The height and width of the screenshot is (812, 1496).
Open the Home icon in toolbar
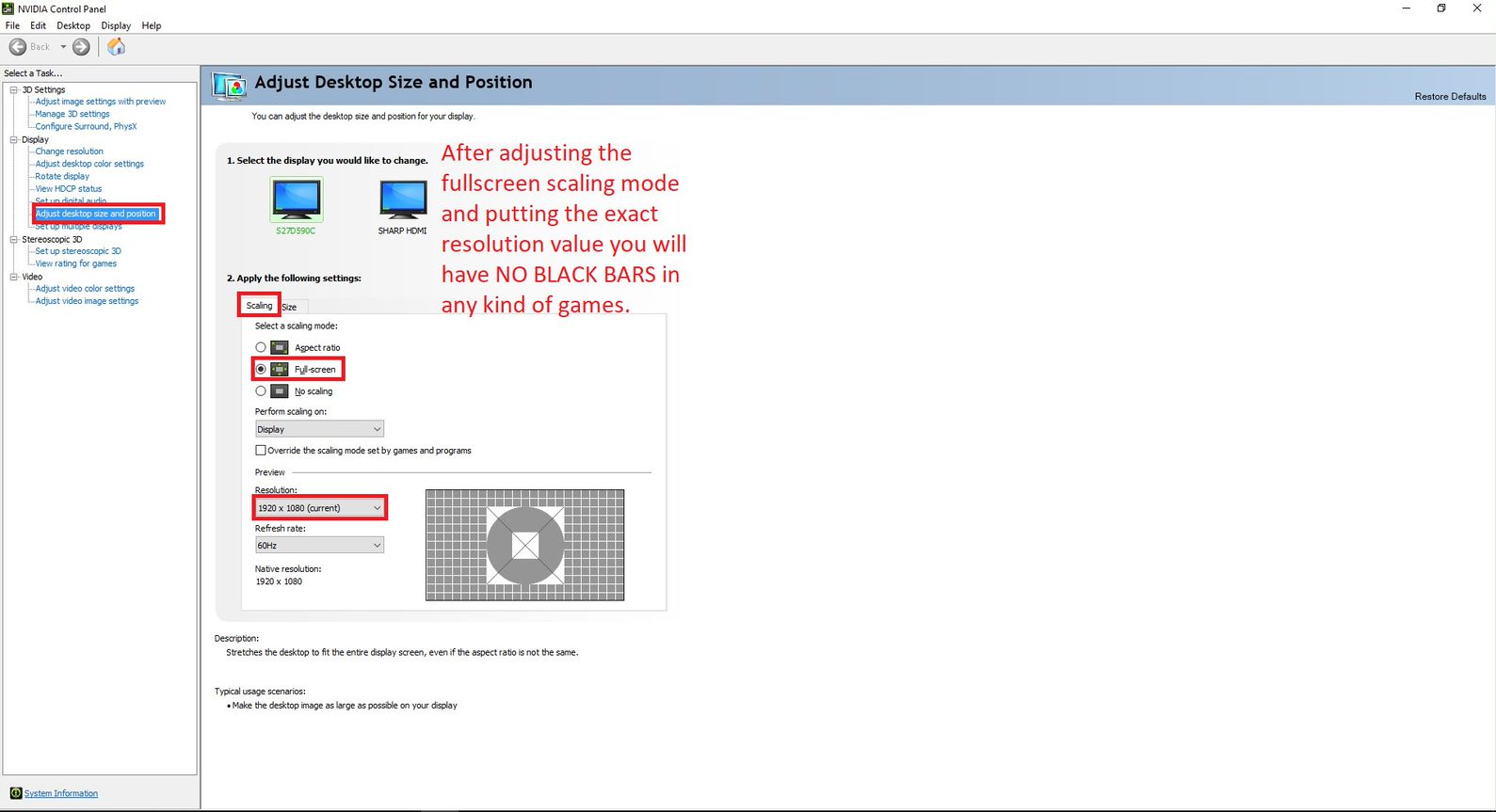116,47
